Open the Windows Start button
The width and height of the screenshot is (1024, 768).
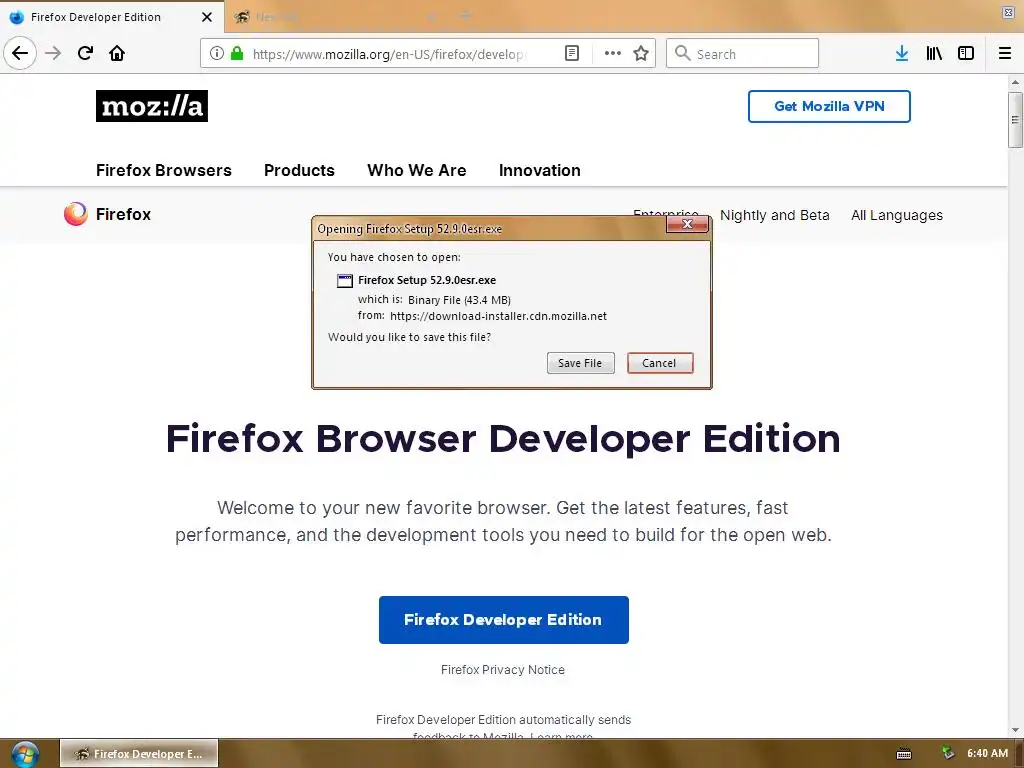point(25,754)
